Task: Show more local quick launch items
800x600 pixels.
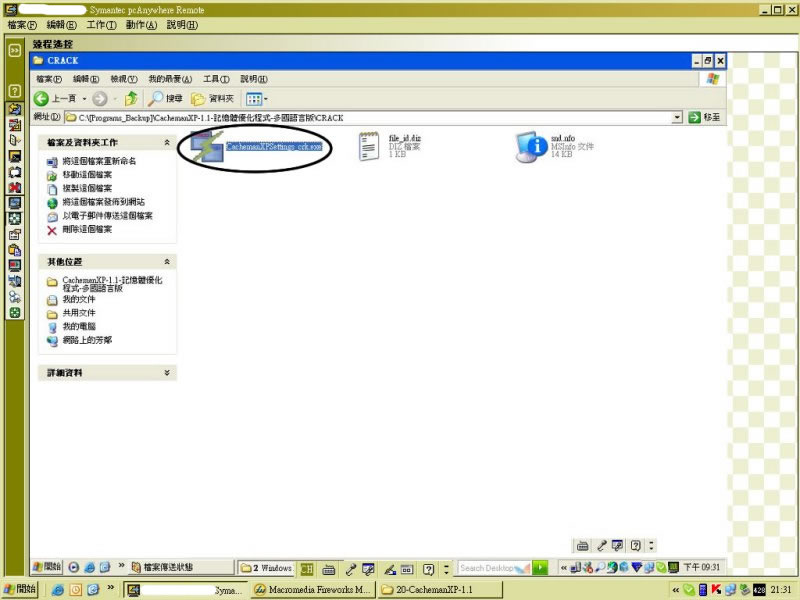Action: tap(110, 588)
